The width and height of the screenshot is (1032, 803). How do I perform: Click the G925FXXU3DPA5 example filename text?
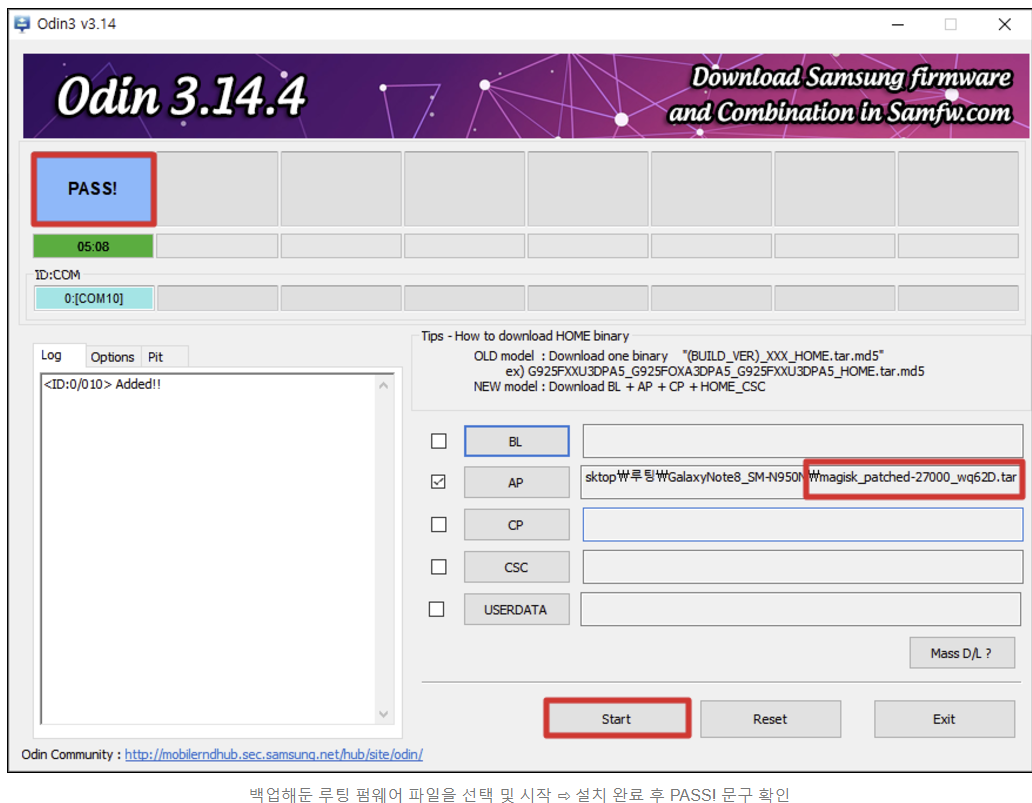click(715, 371)
